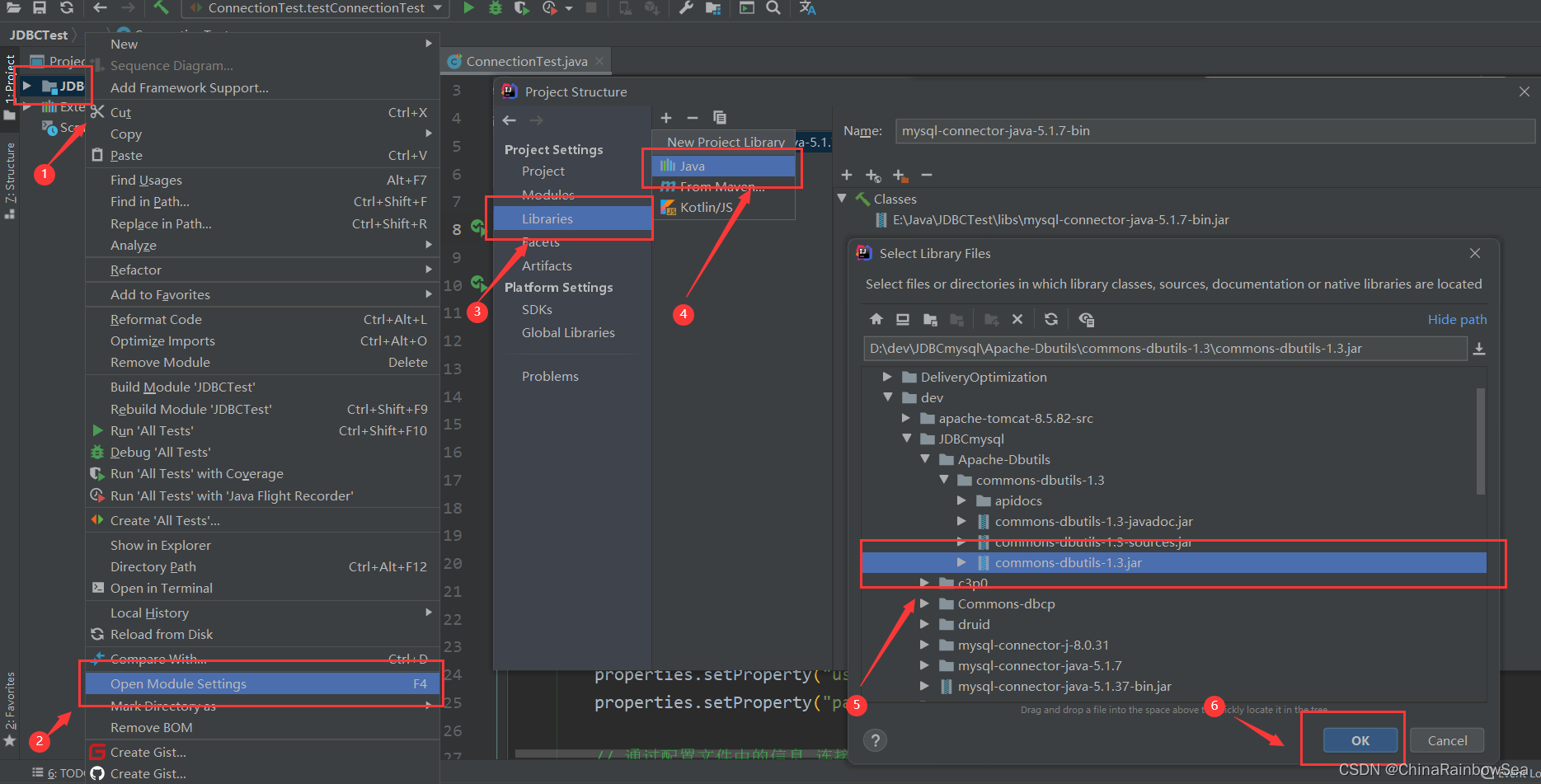Open Problems section in Project Structure
The image size is (1541, 784).
(550, 376)
